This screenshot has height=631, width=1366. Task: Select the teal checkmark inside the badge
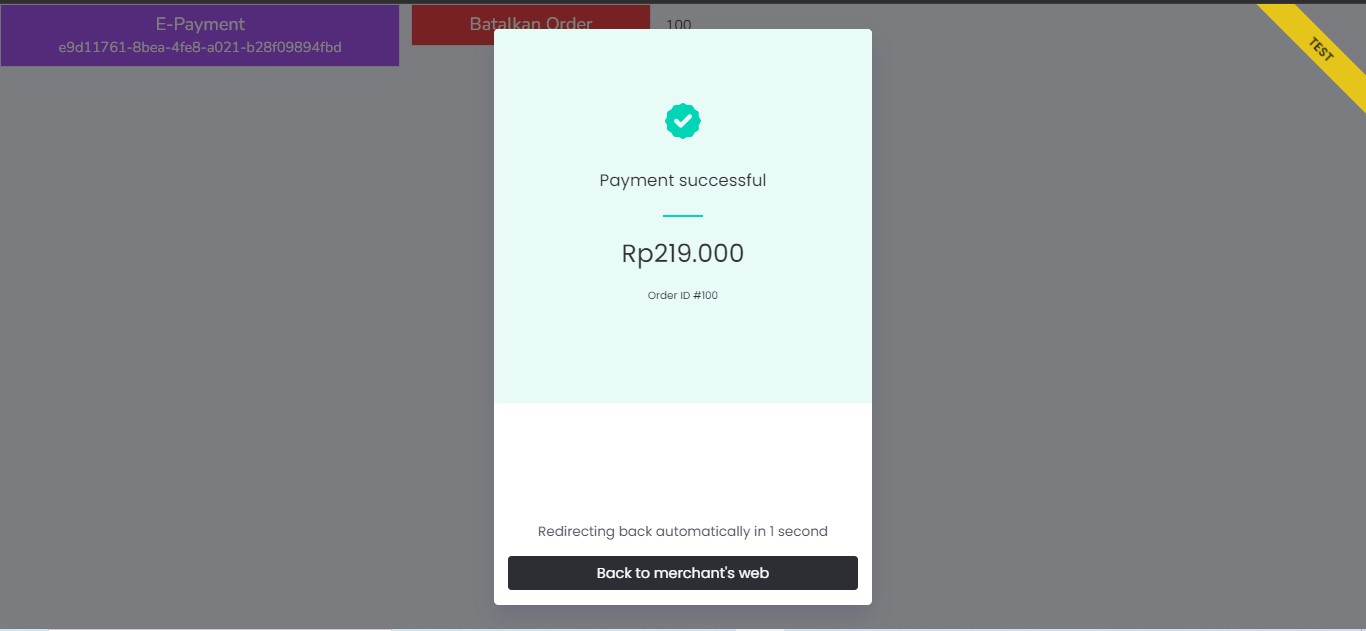coord(683,120)
